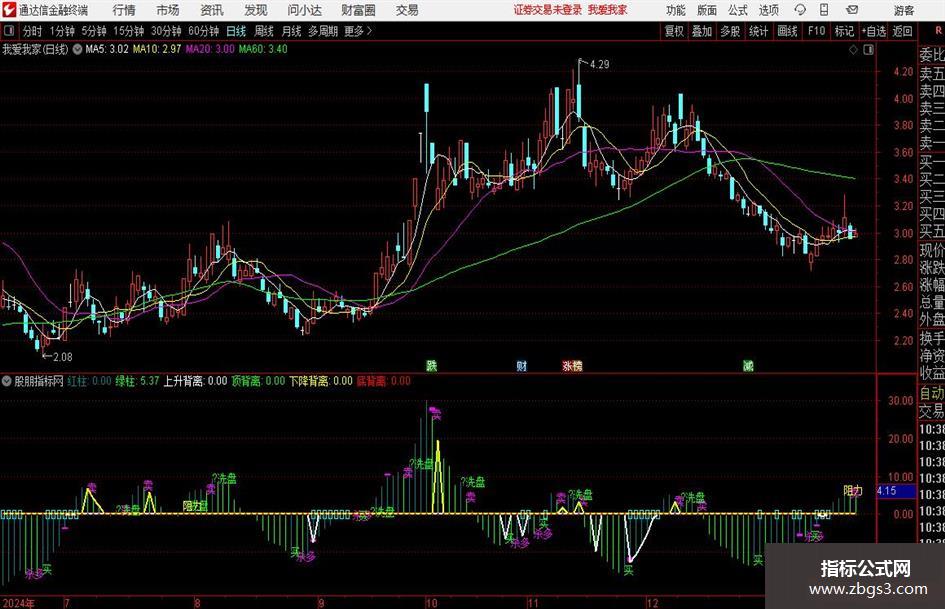The height and width of the screenshot is (609, 945).
Task: Open the 发现 menu
Action: (x=256, y=10)
